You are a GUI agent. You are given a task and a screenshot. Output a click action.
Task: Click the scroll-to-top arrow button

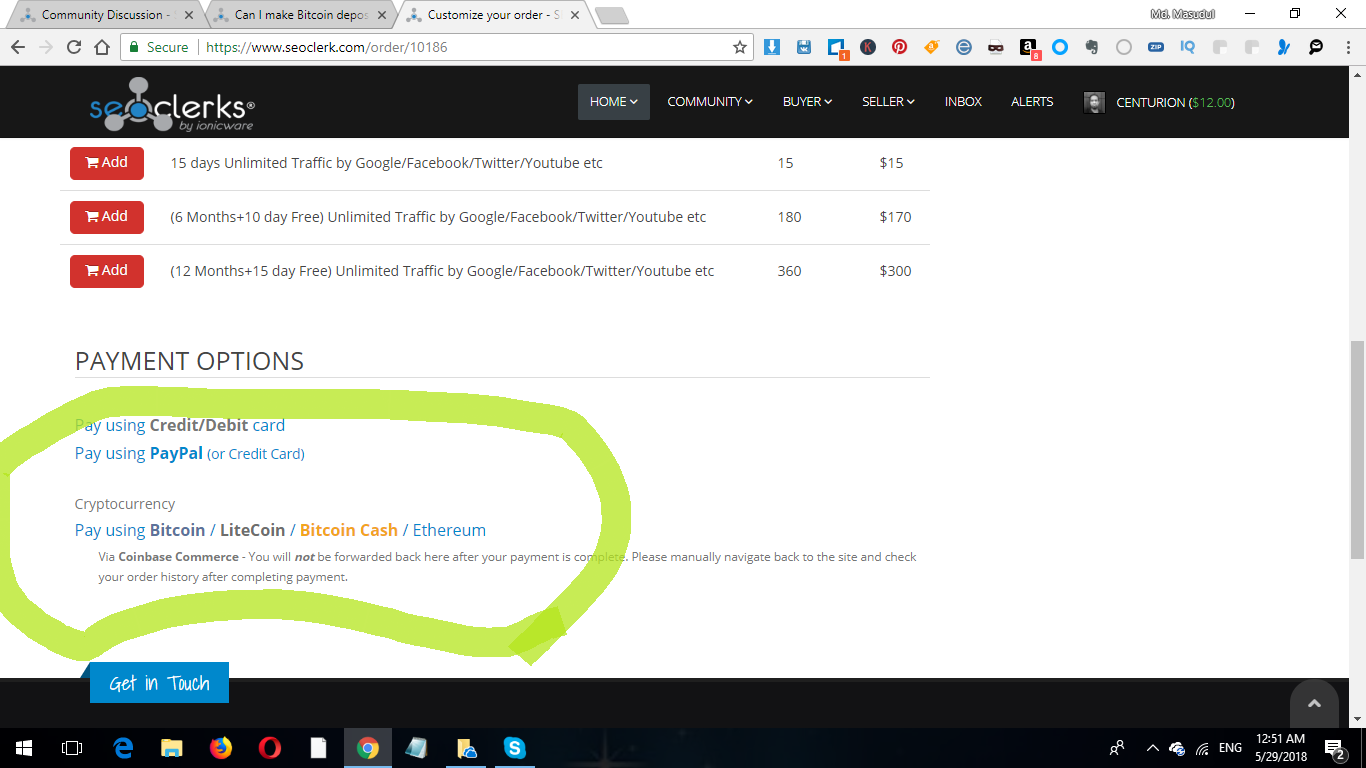pyautogui.click(x=1314, y=704)
